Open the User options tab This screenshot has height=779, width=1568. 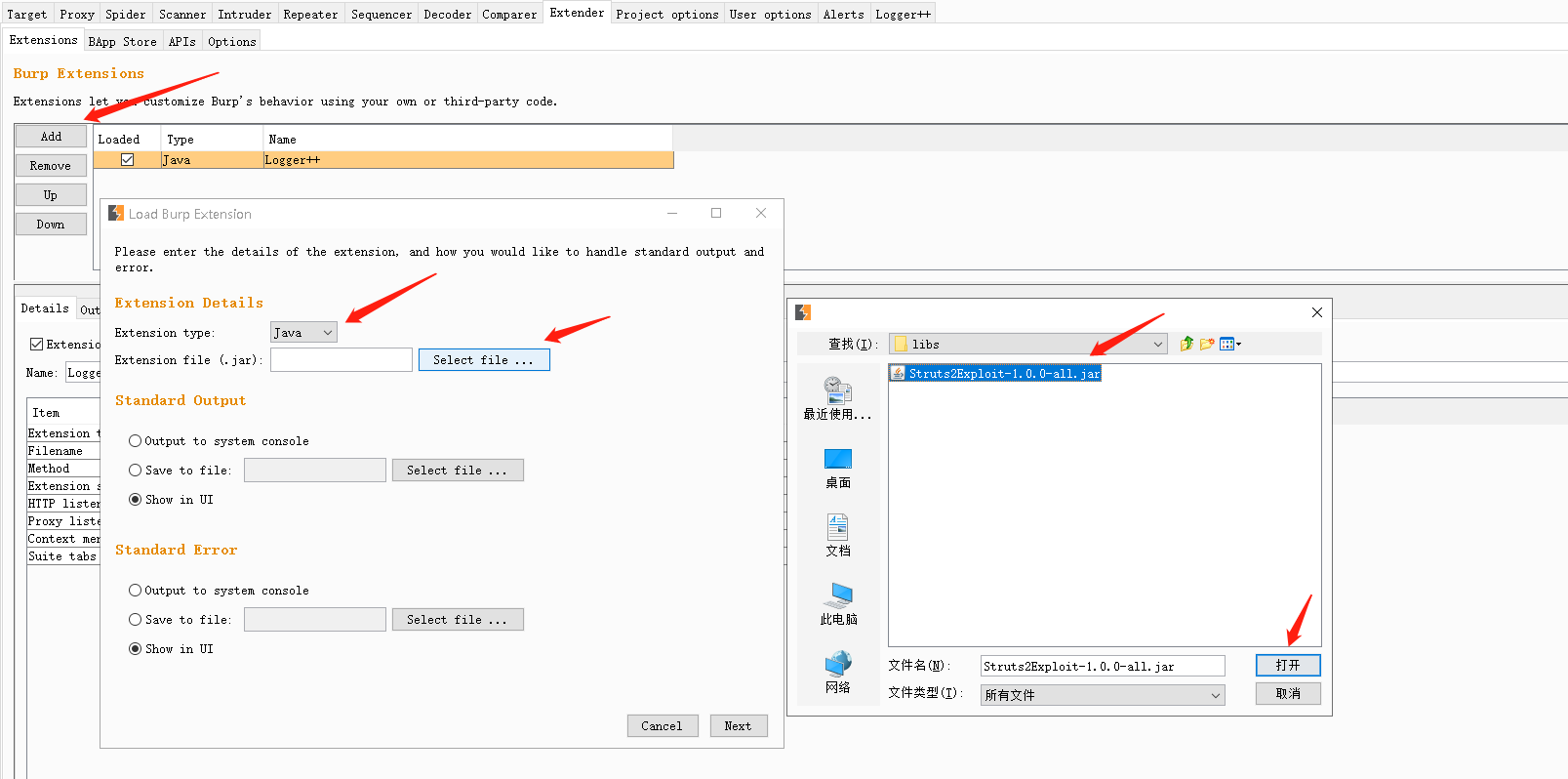tap(771, 14)
